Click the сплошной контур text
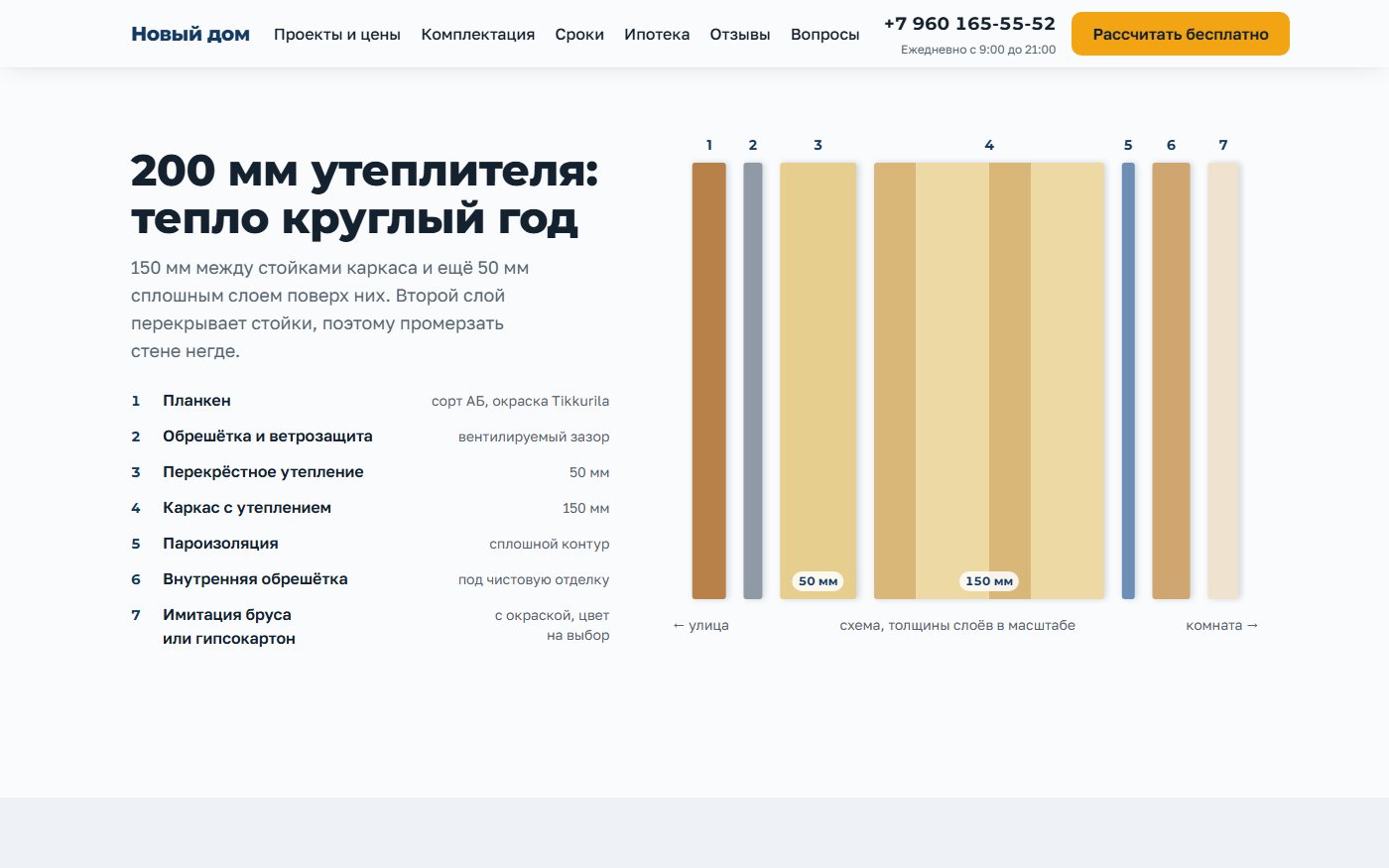This screenshot has height=868, width=1389. pyautogui.click(x=550, y=544)
